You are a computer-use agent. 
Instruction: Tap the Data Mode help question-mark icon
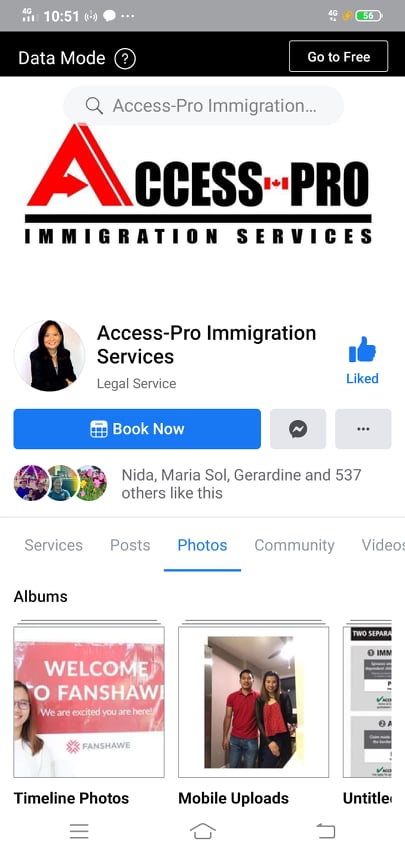(x=125, y=58)
